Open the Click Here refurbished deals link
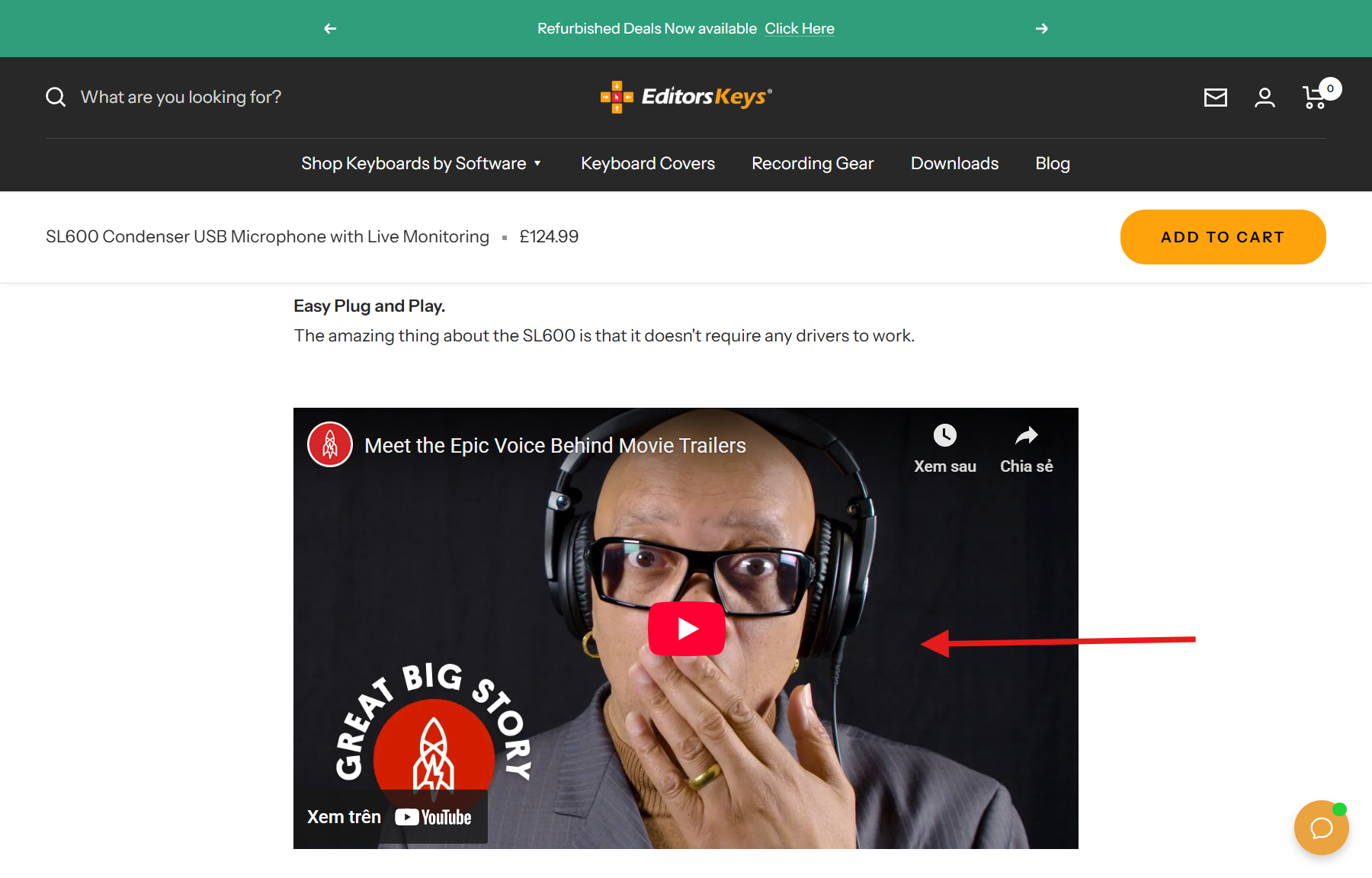Screen dimensions: 1372x878 tap(800, 29)
